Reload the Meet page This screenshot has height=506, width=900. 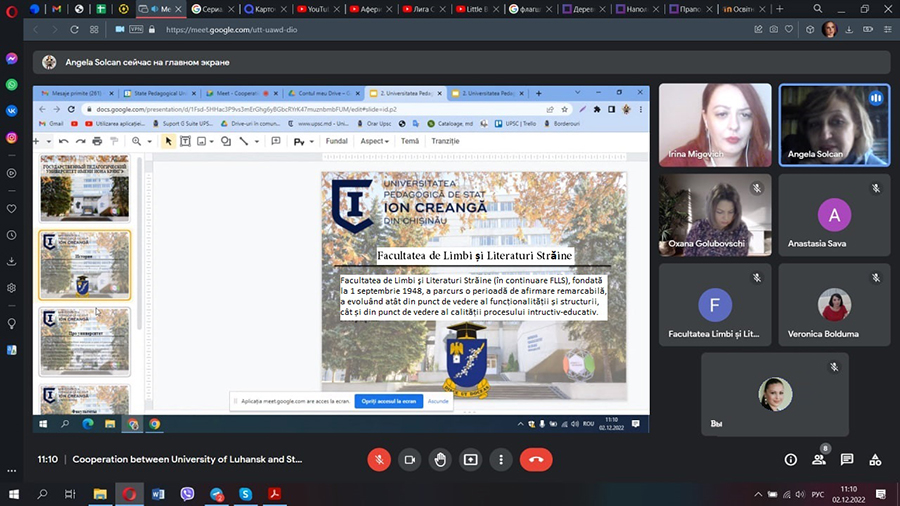(x=74, y=29)
